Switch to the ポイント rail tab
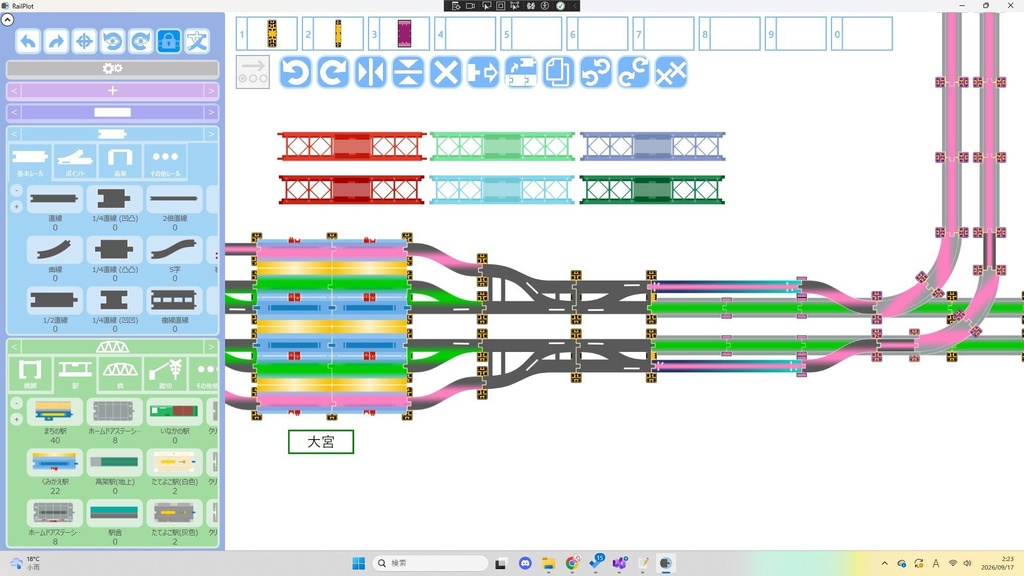Image resolution: width=1024 pixels, height=576 pixels. pos(75,161)
